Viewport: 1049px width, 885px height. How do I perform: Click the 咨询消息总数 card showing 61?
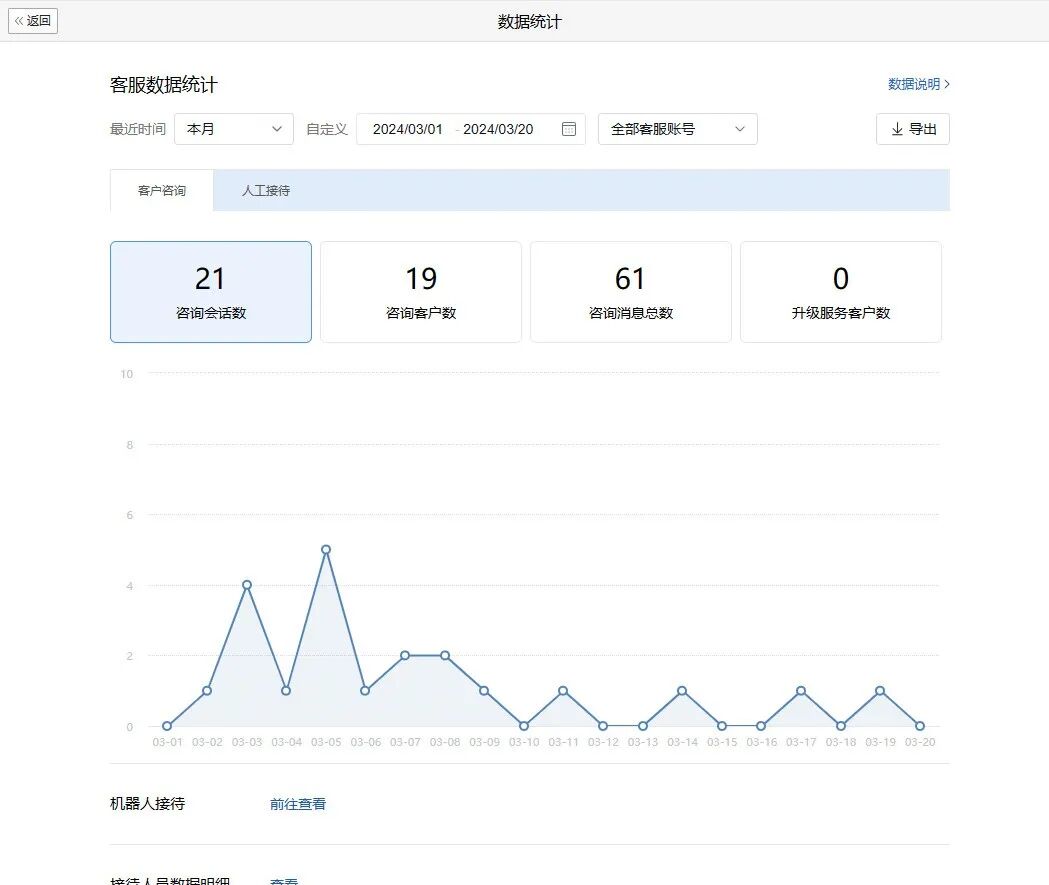(630, 291)
